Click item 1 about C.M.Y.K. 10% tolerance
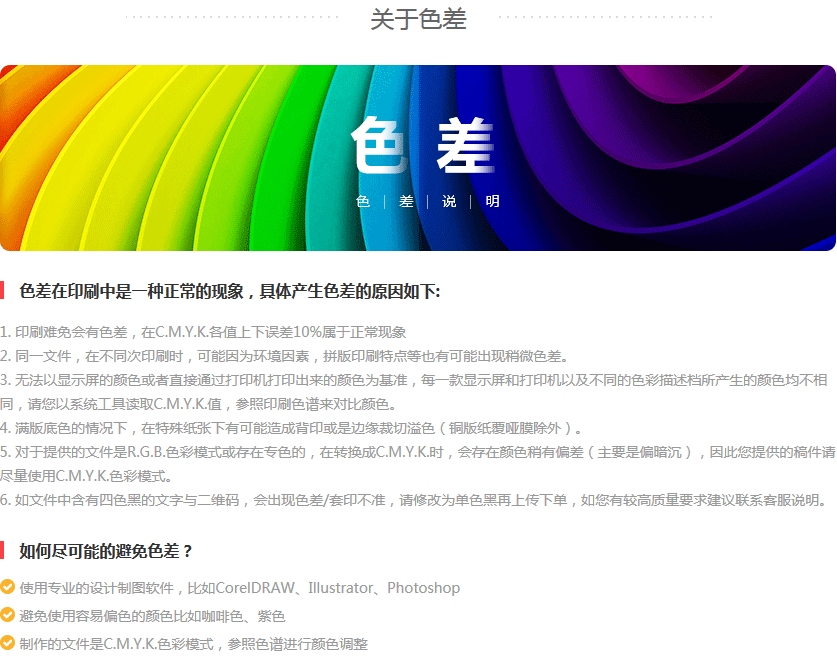The height and width of the screenshot is (670, 837). 203,331
